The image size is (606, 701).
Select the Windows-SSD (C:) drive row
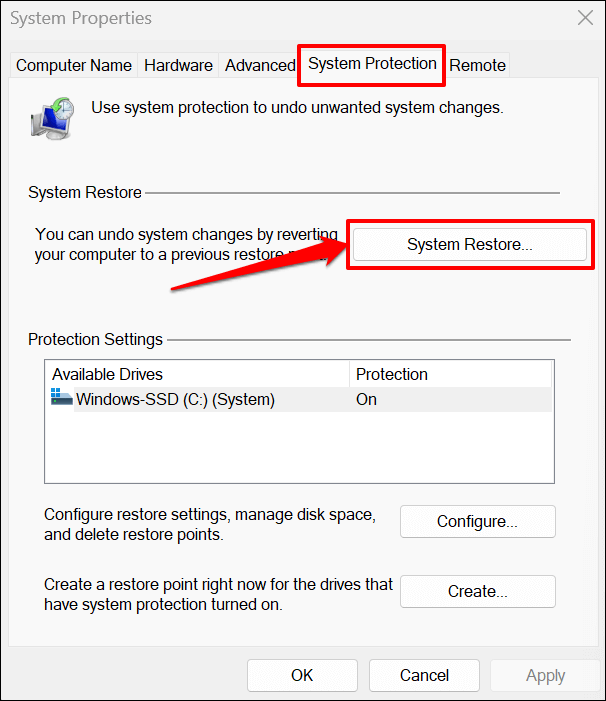point(175,400)
